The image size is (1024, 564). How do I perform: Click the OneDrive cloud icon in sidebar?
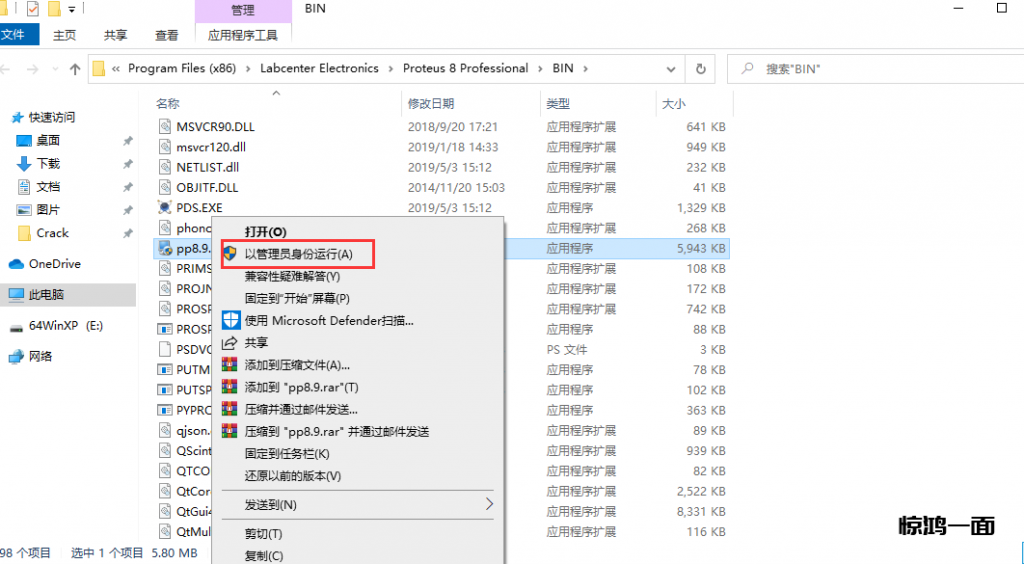[16, 264]
